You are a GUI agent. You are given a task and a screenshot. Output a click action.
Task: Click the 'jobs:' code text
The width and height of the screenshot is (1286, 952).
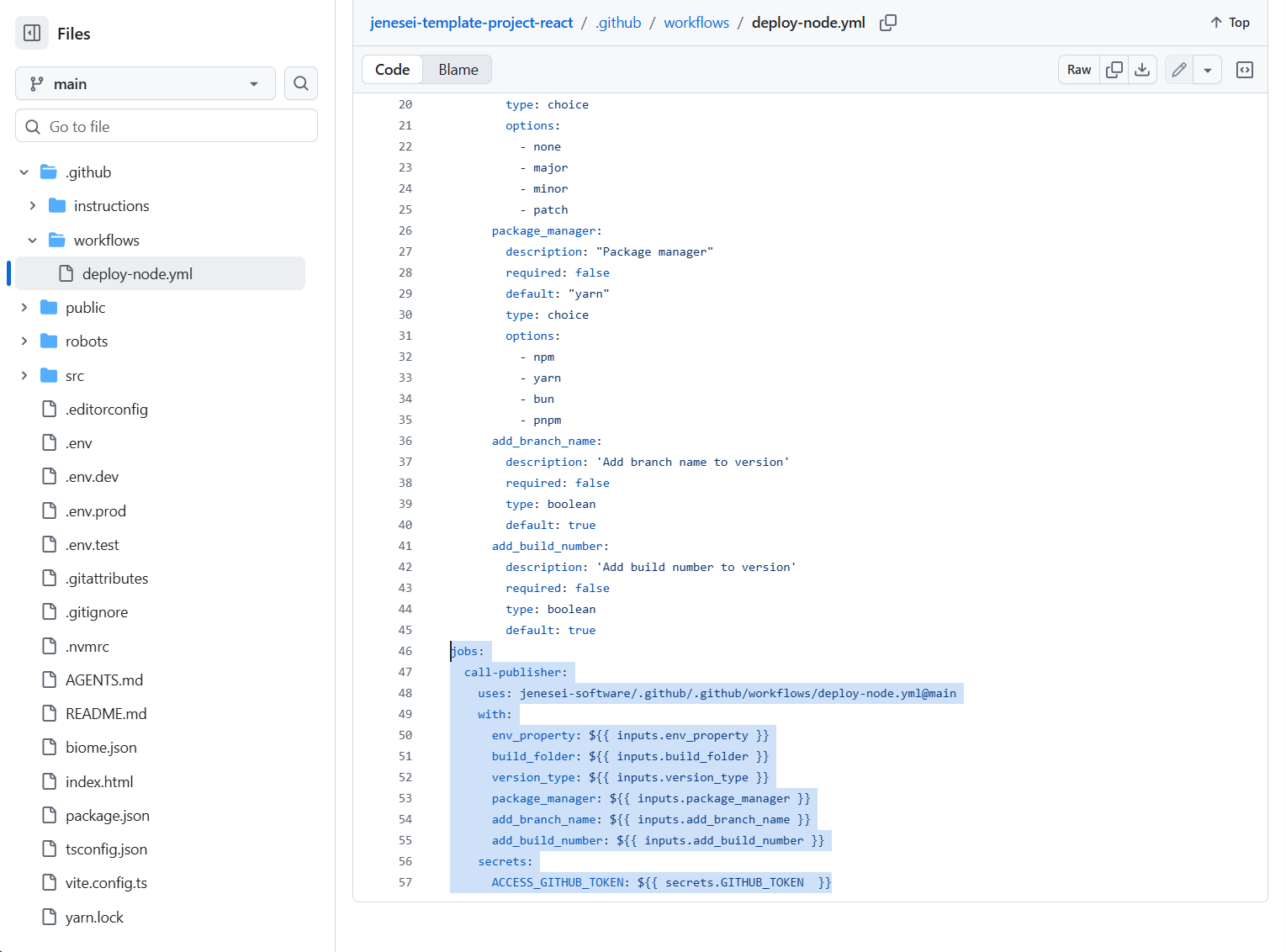(468, 651)
